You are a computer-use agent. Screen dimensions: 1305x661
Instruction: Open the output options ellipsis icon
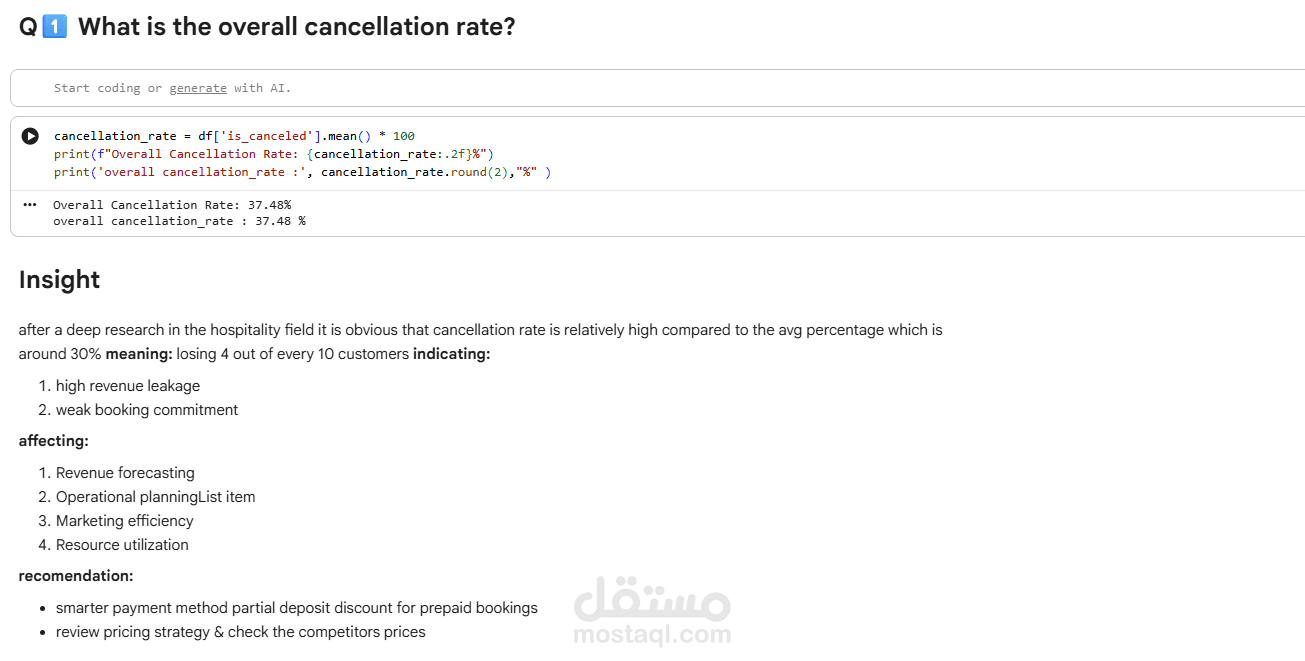click(29, 204)
